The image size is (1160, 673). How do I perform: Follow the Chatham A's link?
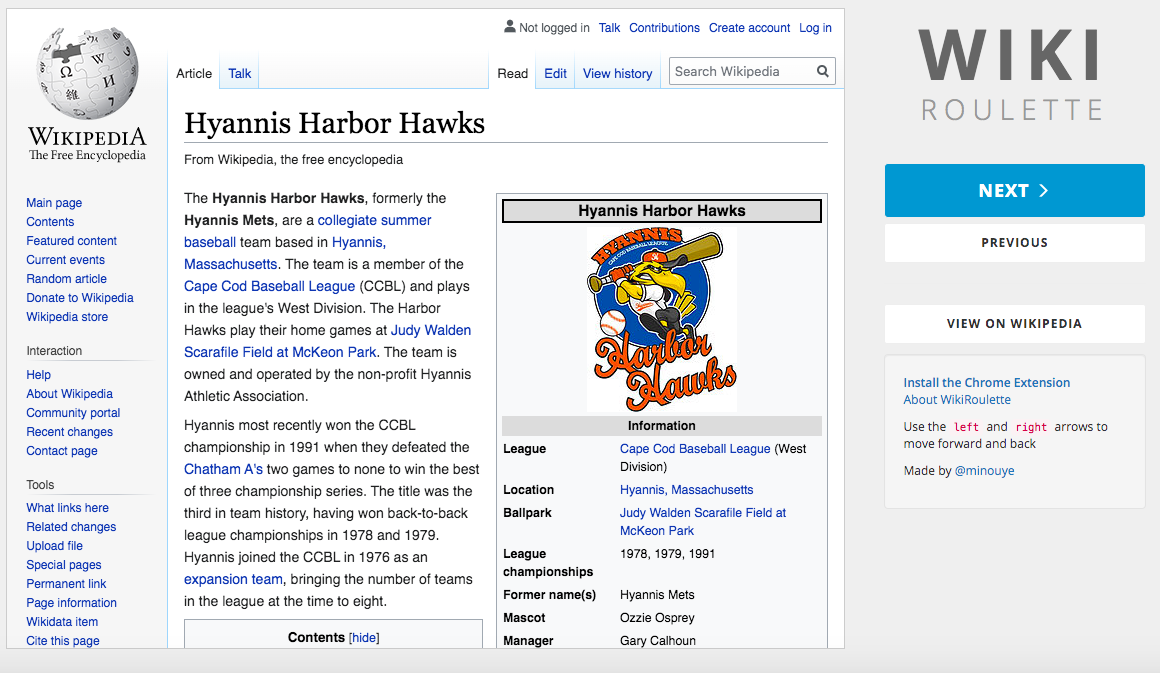coord(223,469)
